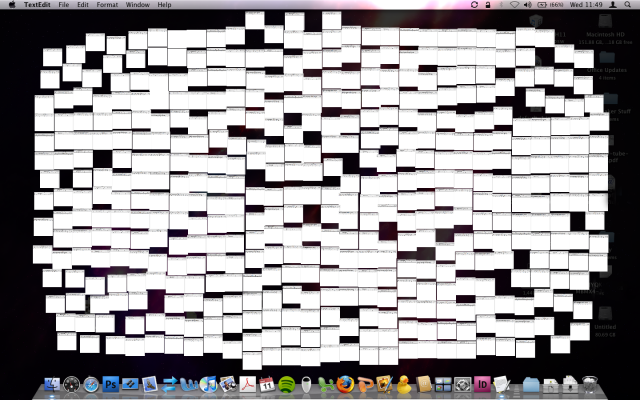Open Preview from the Dock
The height and width of the screenshot is (400, 640).
[228, 384]
